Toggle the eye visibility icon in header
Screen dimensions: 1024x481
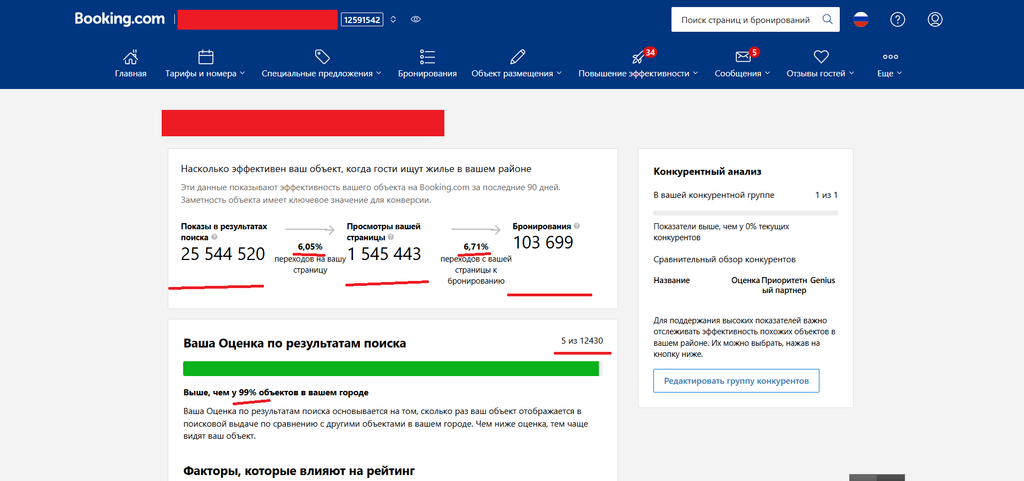click(415, 20)
